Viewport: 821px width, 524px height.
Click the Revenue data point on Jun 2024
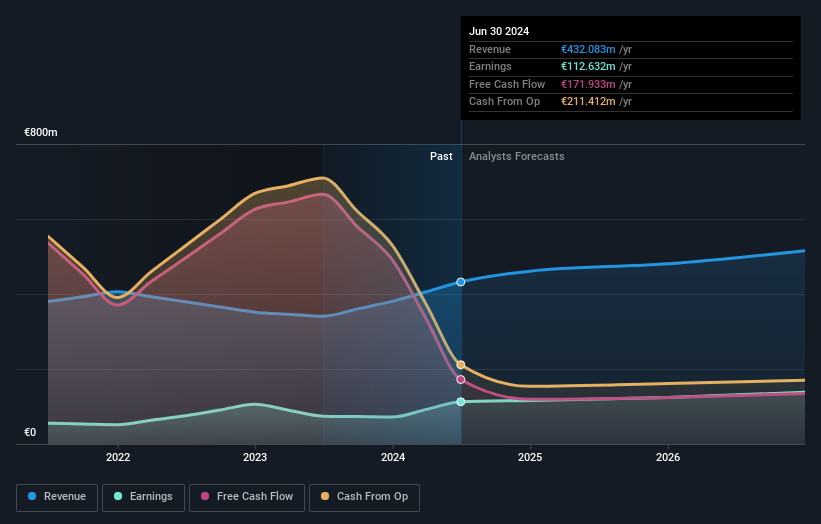(461, 282)
